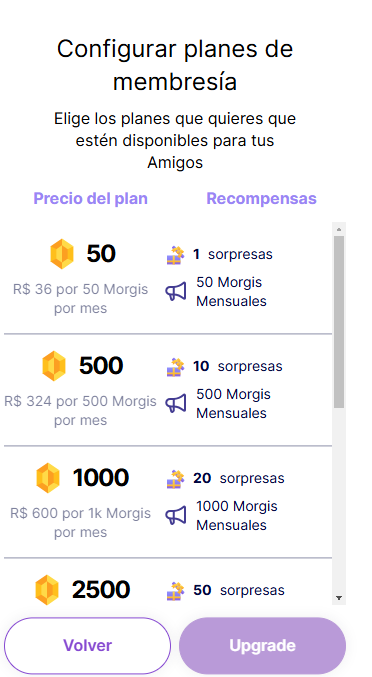
Task: Go back with the Volver button
Action: pos(88,645)
